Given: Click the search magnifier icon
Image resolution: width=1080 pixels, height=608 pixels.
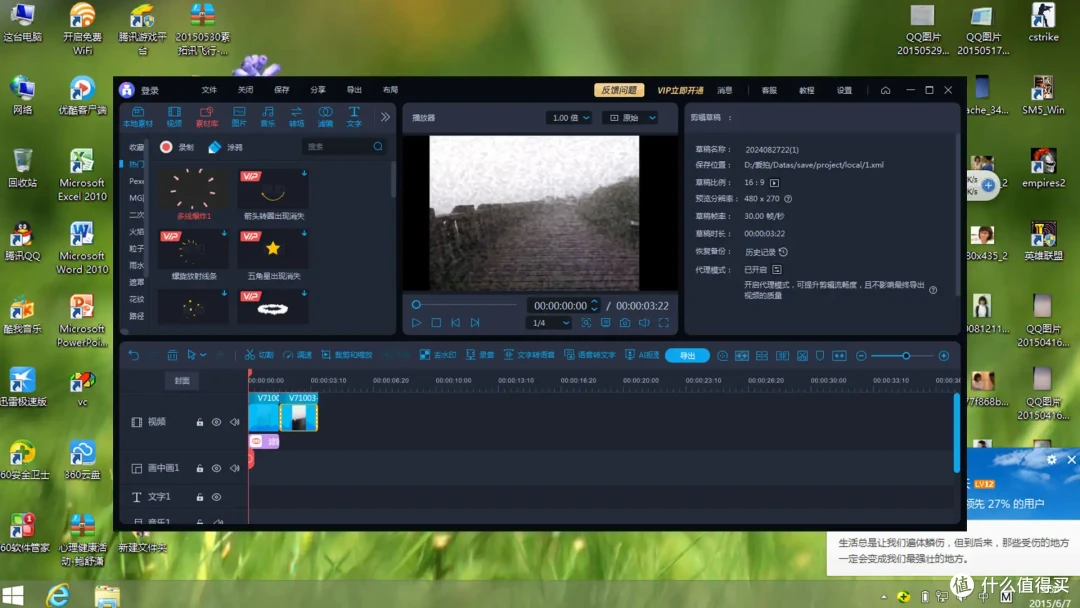Looking at the screenshot, I should click(x=378, y=147).
